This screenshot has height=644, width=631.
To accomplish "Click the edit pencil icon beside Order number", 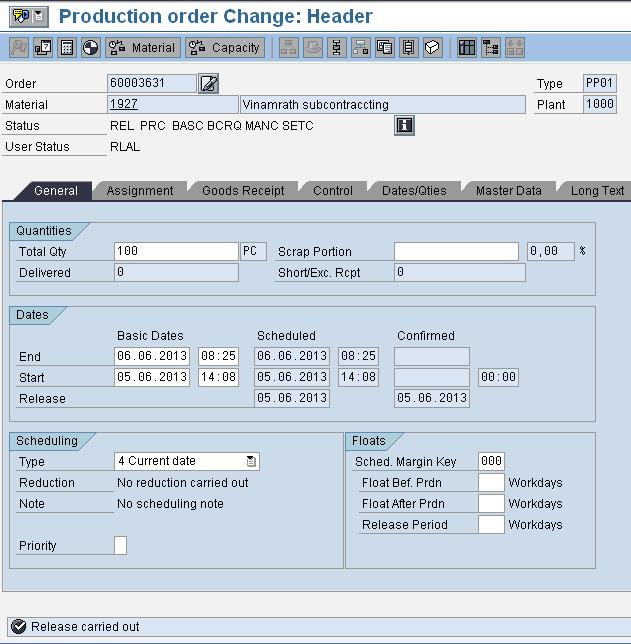I will tap(209, 83).
